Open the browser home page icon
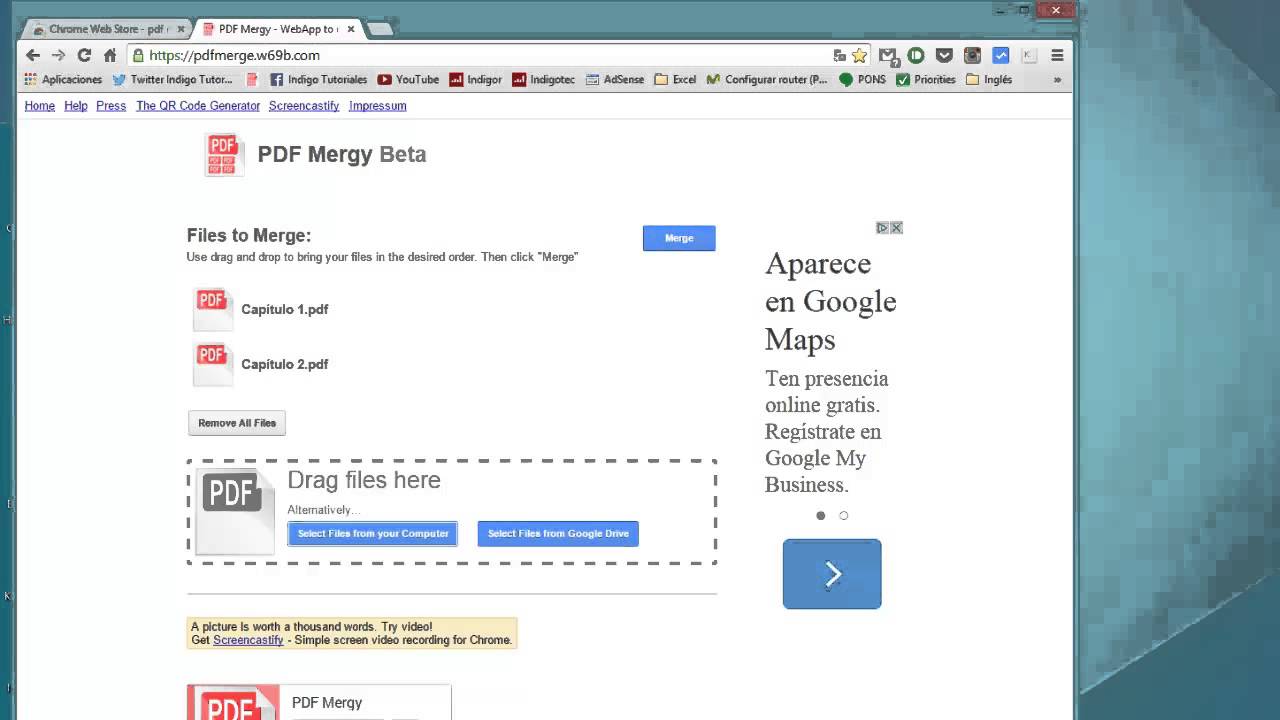The width and height of the screenshot is (1280, 720). pos(110,55)
